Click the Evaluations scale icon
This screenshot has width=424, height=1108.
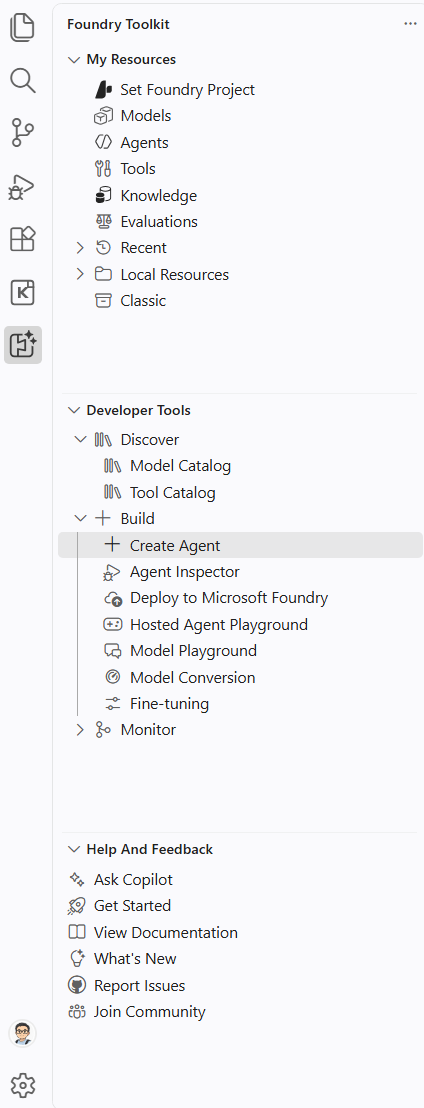104,221
